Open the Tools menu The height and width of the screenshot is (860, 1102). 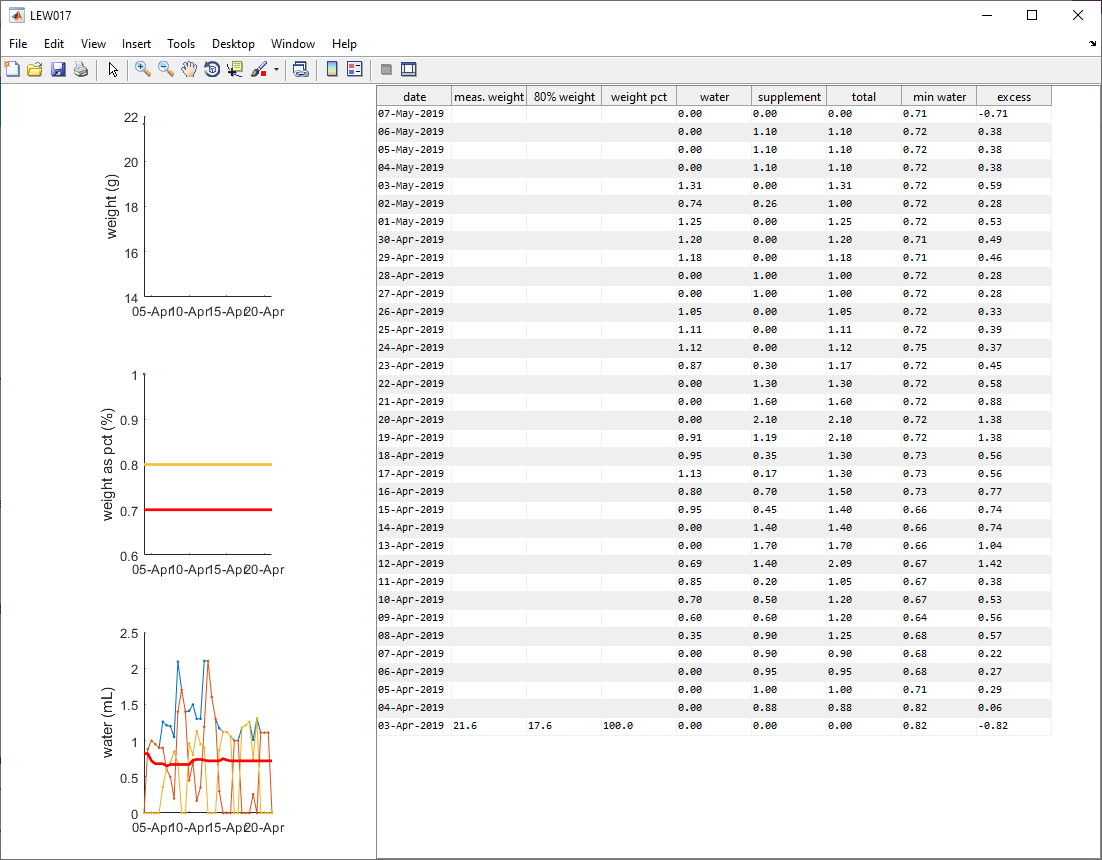pos(181,44)
